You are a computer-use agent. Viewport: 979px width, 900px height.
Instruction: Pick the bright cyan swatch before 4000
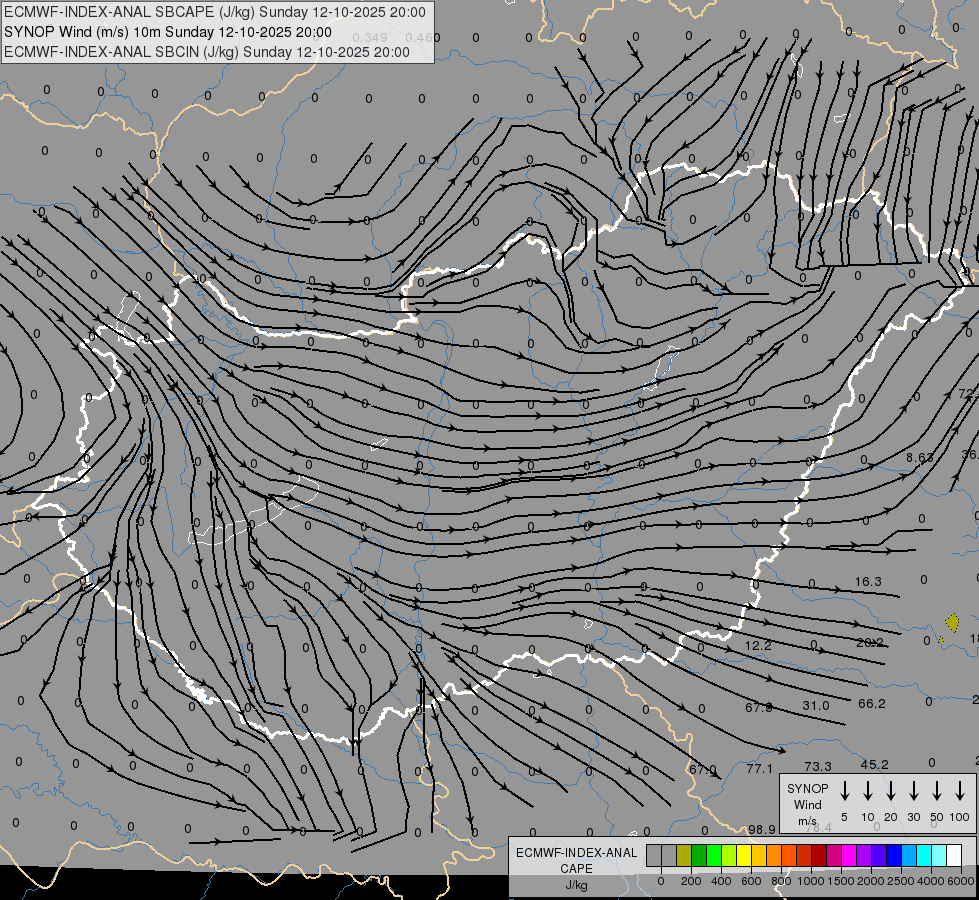click(x=923, y=855)
